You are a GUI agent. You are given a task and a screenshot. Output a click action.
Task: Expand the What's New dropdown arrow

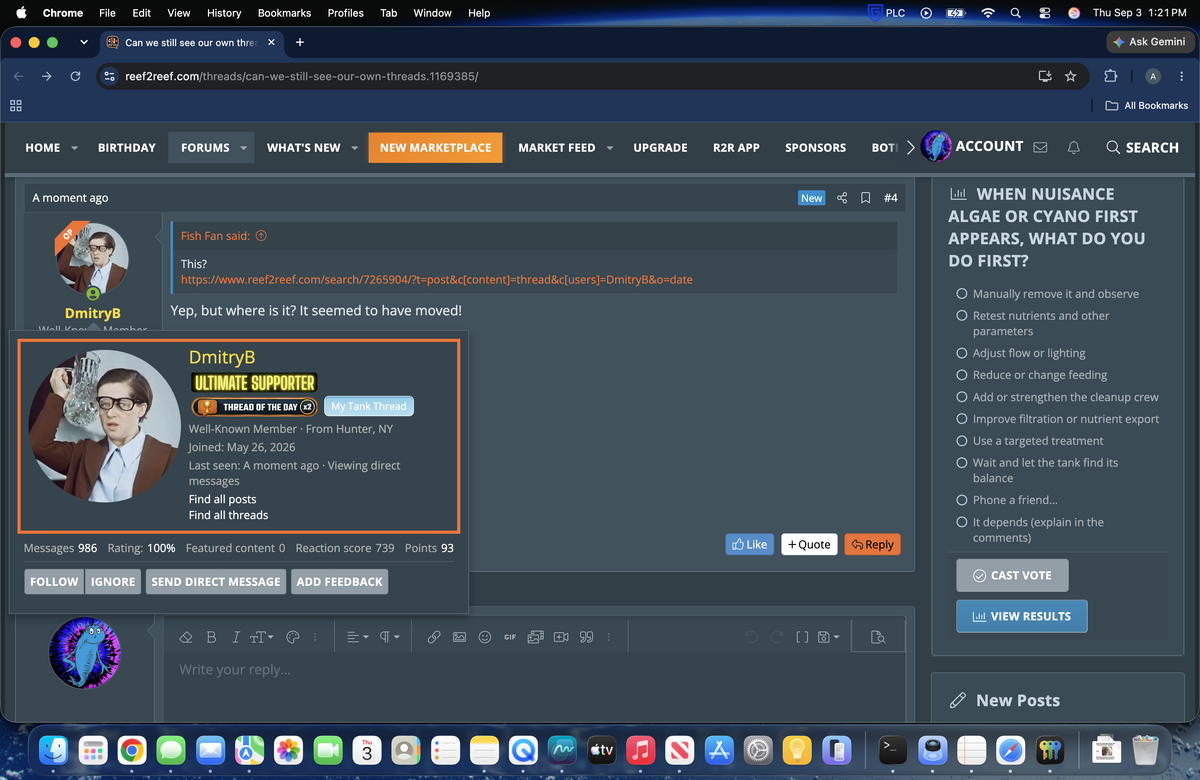click(x=354, y=148)
